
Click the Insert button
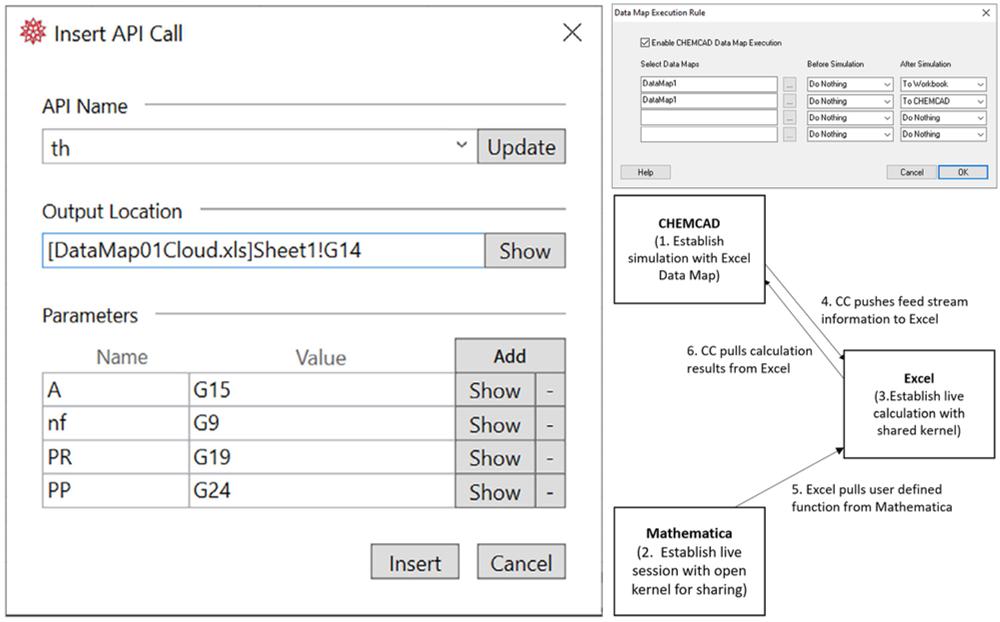(x=415, y=562)
